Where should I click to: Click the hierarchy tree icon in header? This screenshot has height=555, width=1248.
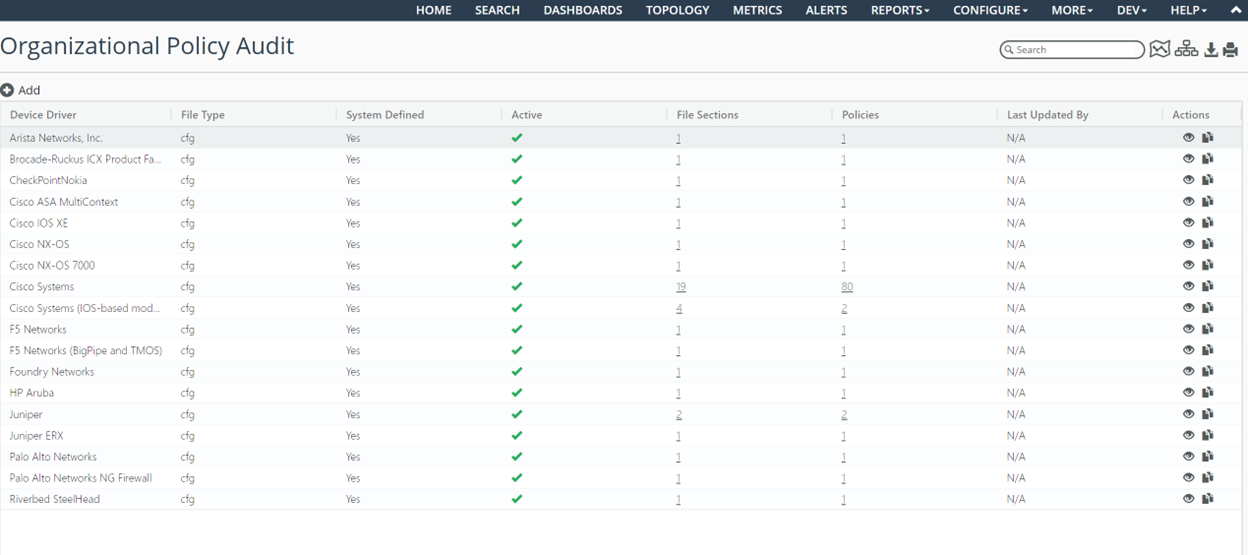tap(1186, 49)
